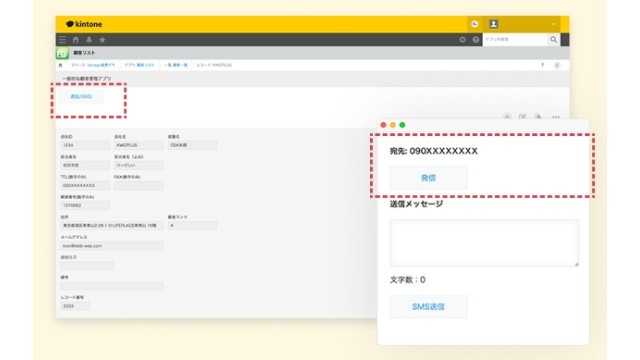The height and width of the screenshot is (360, 640).
Task: Click the yellow minimize dot of popup window
Action: click(x=393, y=125)
